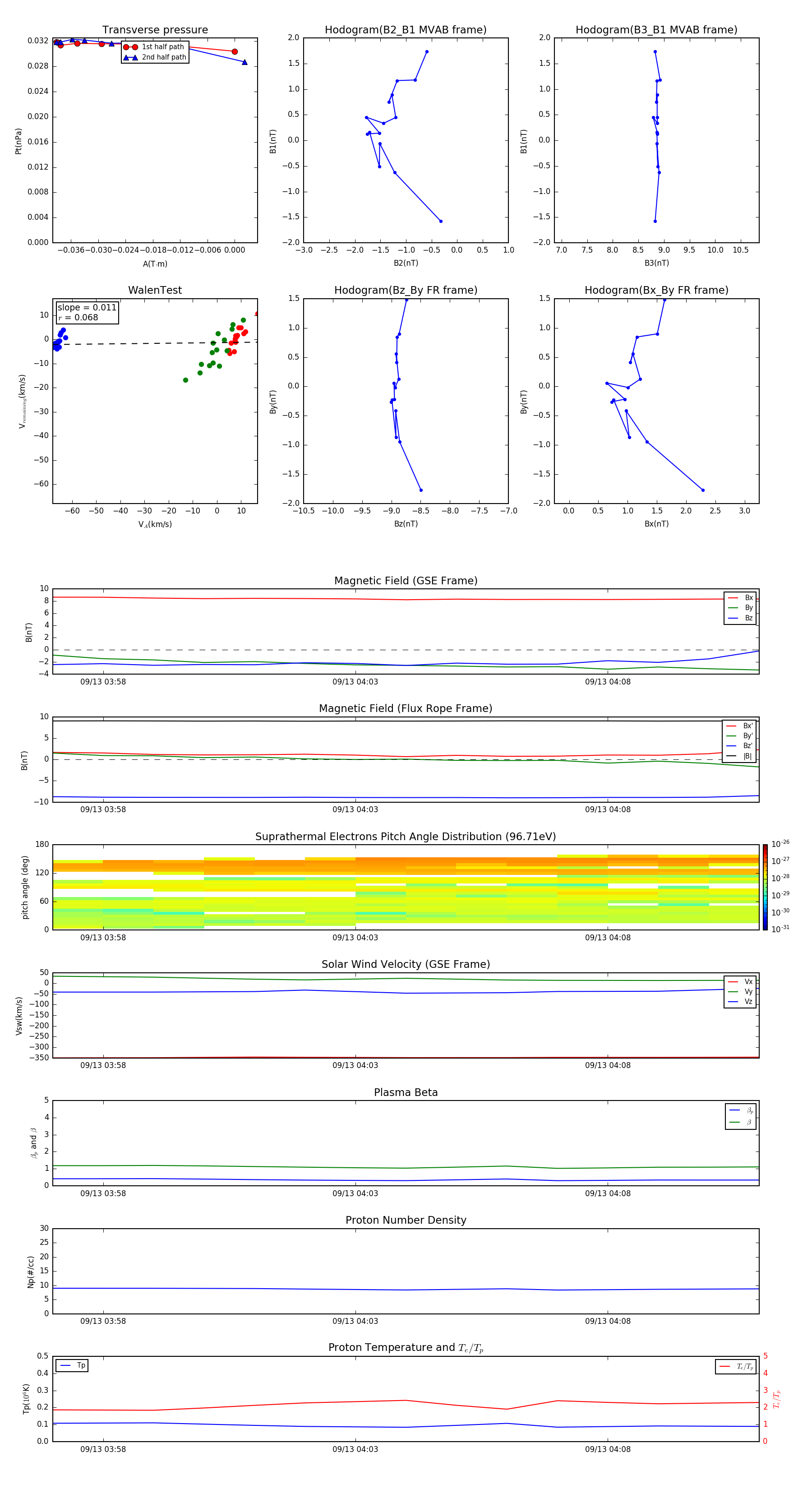Image resolution: width=812 pixels, height=1489 pixels.
Task: Click "09/13 03:58" tick under Proton Number Density
Action: (103, 1322)
